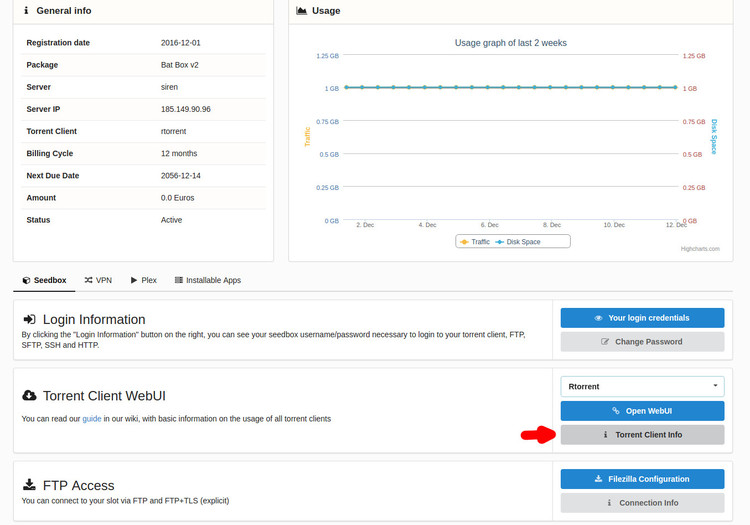Screen dimensions: 750x525
Task: Click the pencil icon beside Change Password
Action: point(605,341)
